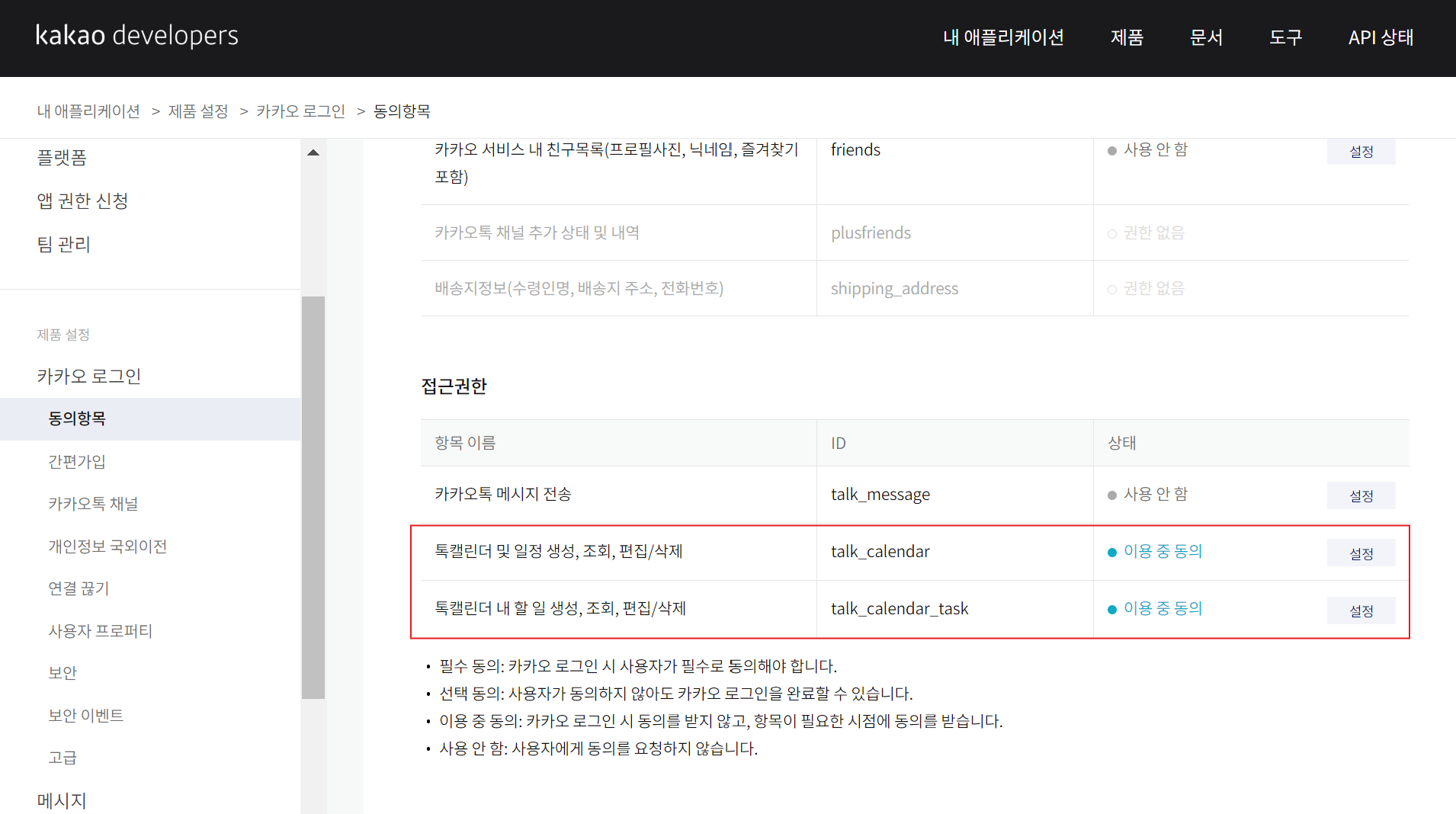Viewport: 1456px width, 814px height.
Task: Click 권한 없음 status for shipping_address
Action: pyautogui.click(x=1146, y=289)
